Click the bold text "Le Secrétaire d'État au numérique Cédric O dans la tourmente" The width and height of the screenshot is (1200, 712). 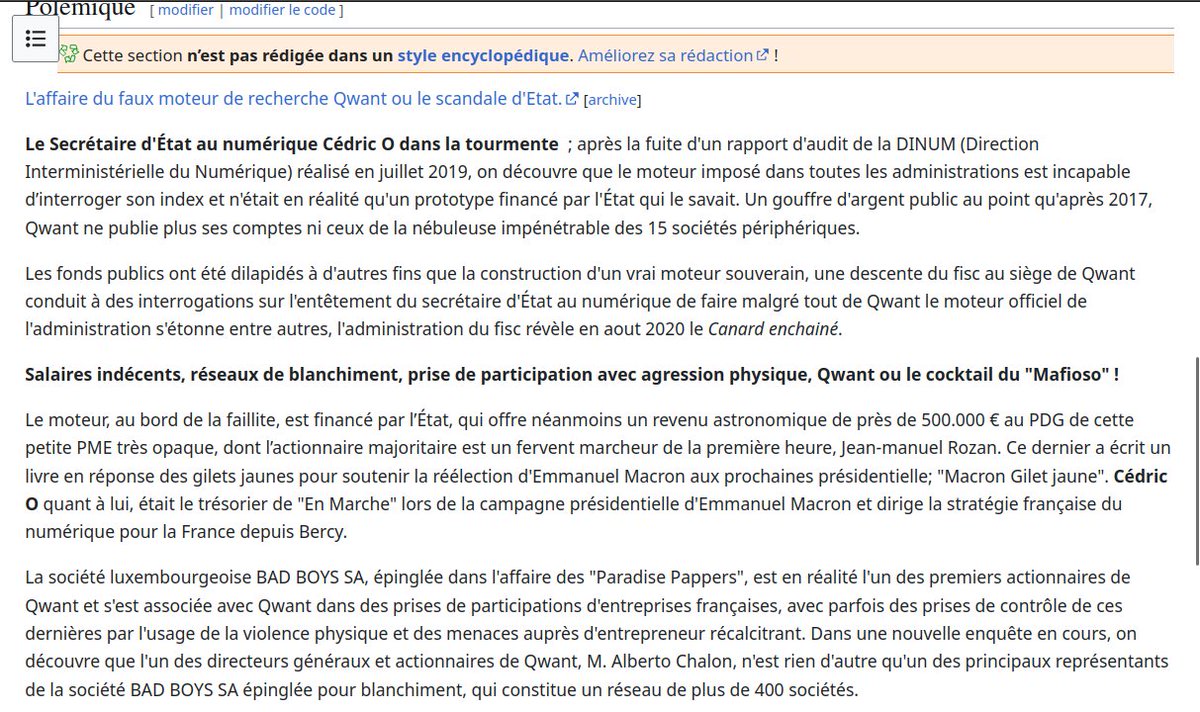pos(292,144)
